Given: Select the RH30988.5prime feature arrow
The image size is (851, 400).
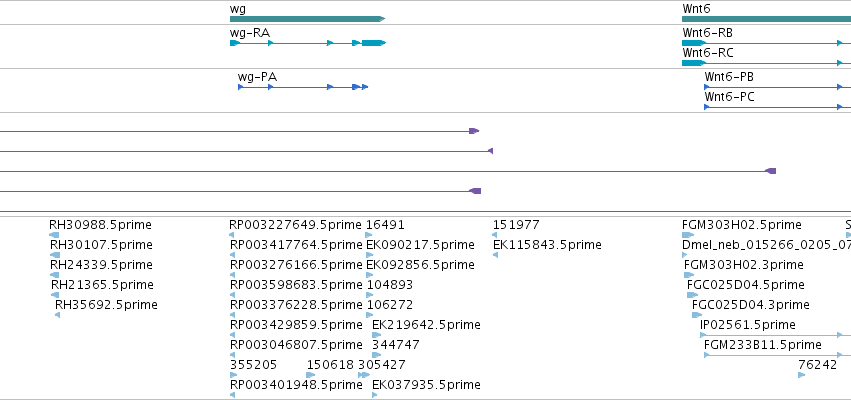Looking at the screenshot, I should [54, 235].
